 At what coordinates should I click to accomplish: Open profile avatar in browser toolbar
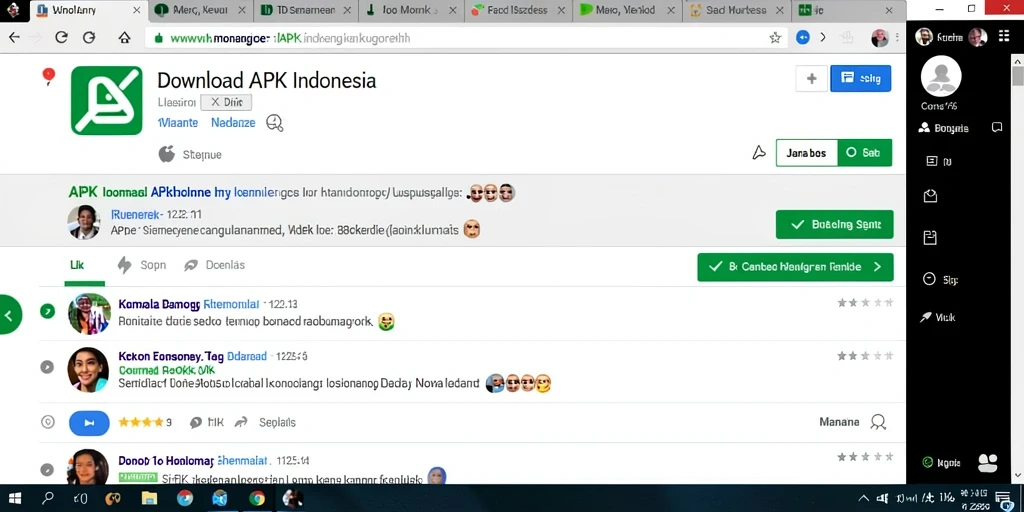[880, 38]
